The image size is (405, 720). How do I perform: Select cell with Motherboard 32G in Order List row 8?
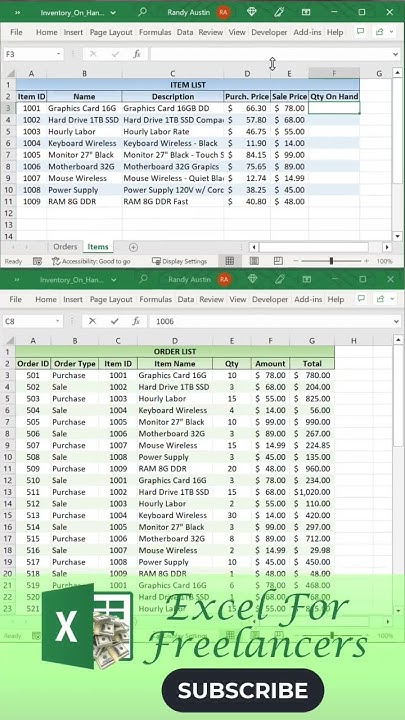tap(175, 433)
